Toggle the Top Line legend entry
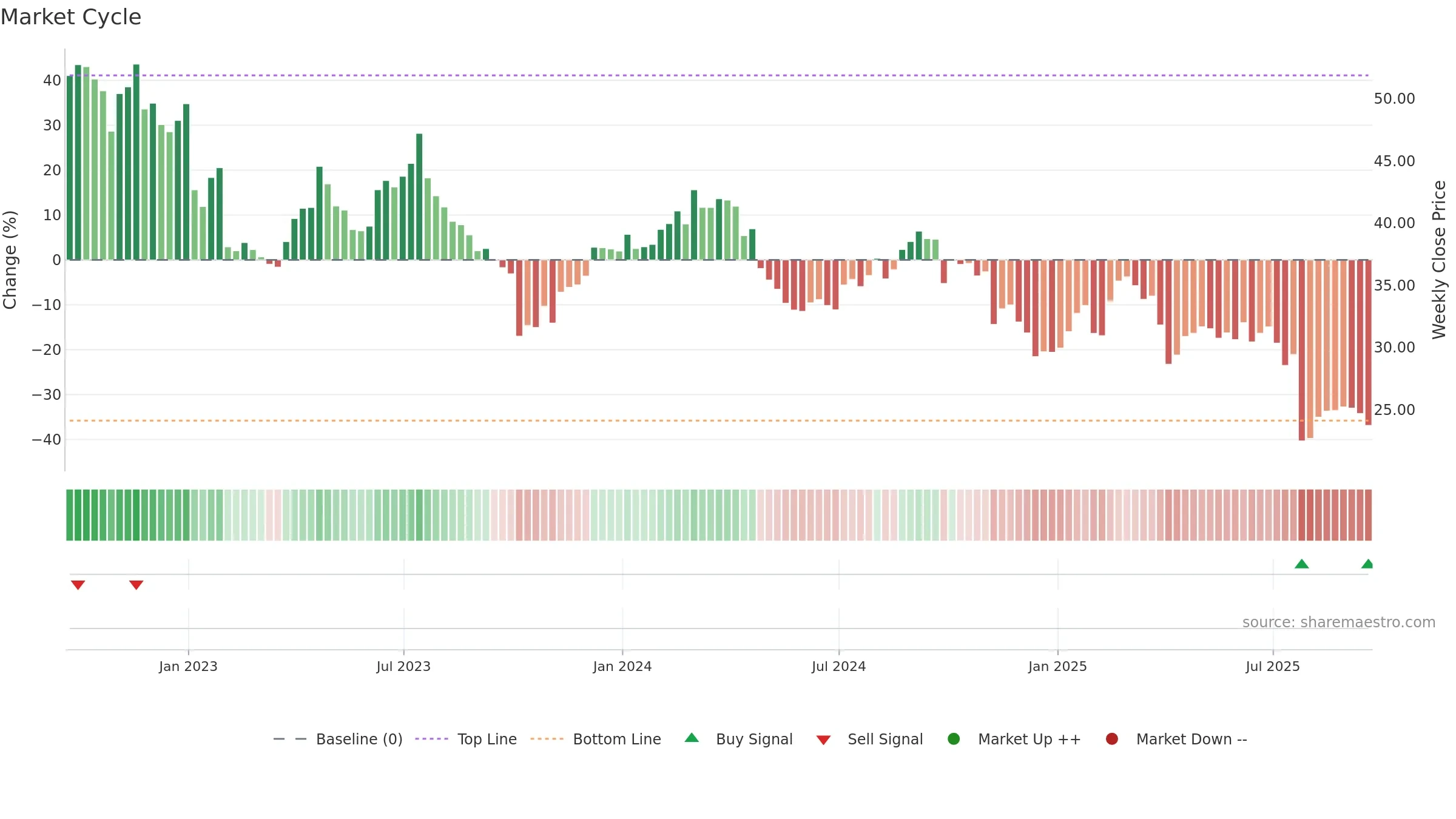Screen dimensions: 1456x819 coord(466,739)
